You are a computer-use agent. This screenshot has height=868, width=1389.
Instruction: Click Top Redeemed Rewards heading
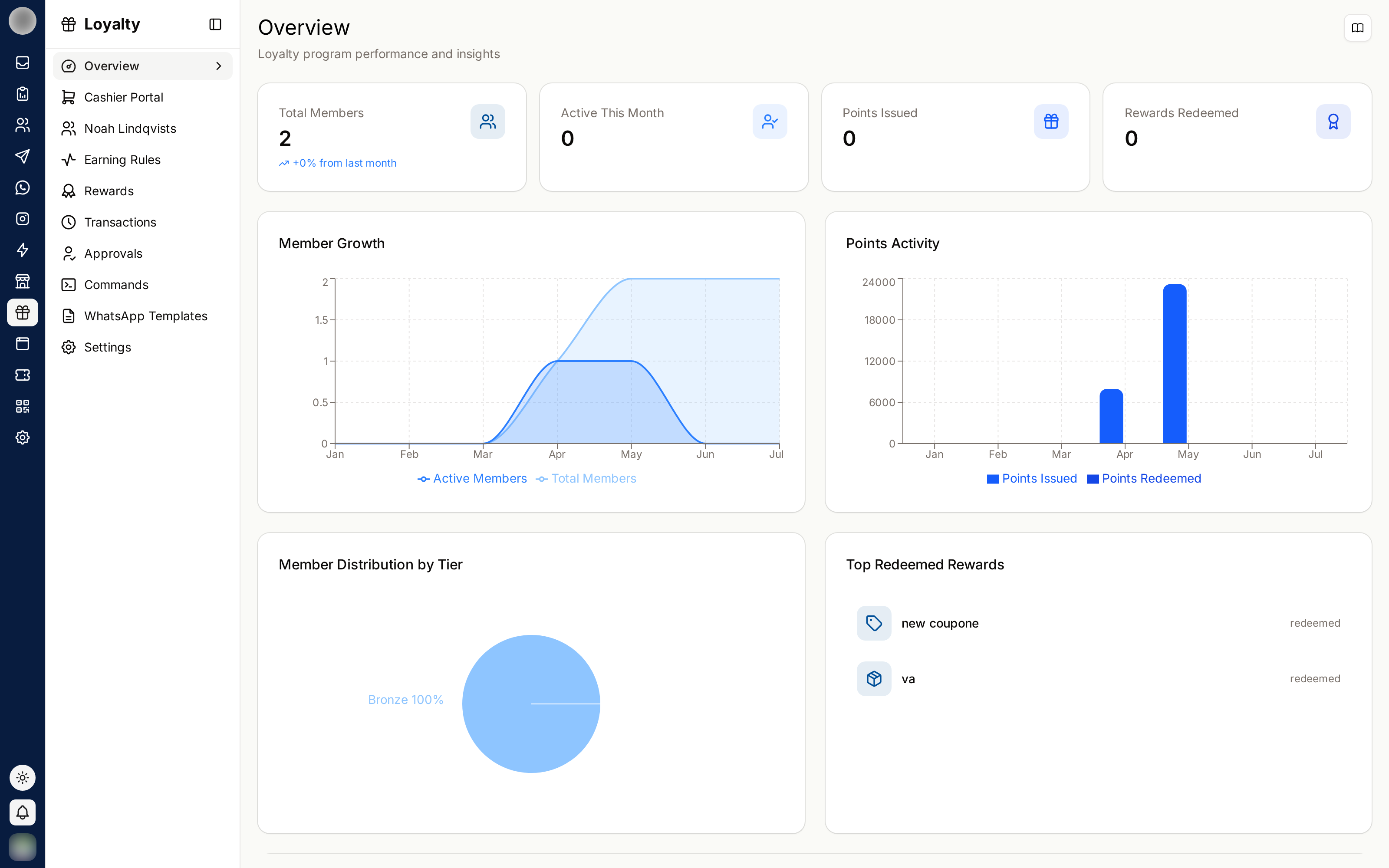click(925, 565)
